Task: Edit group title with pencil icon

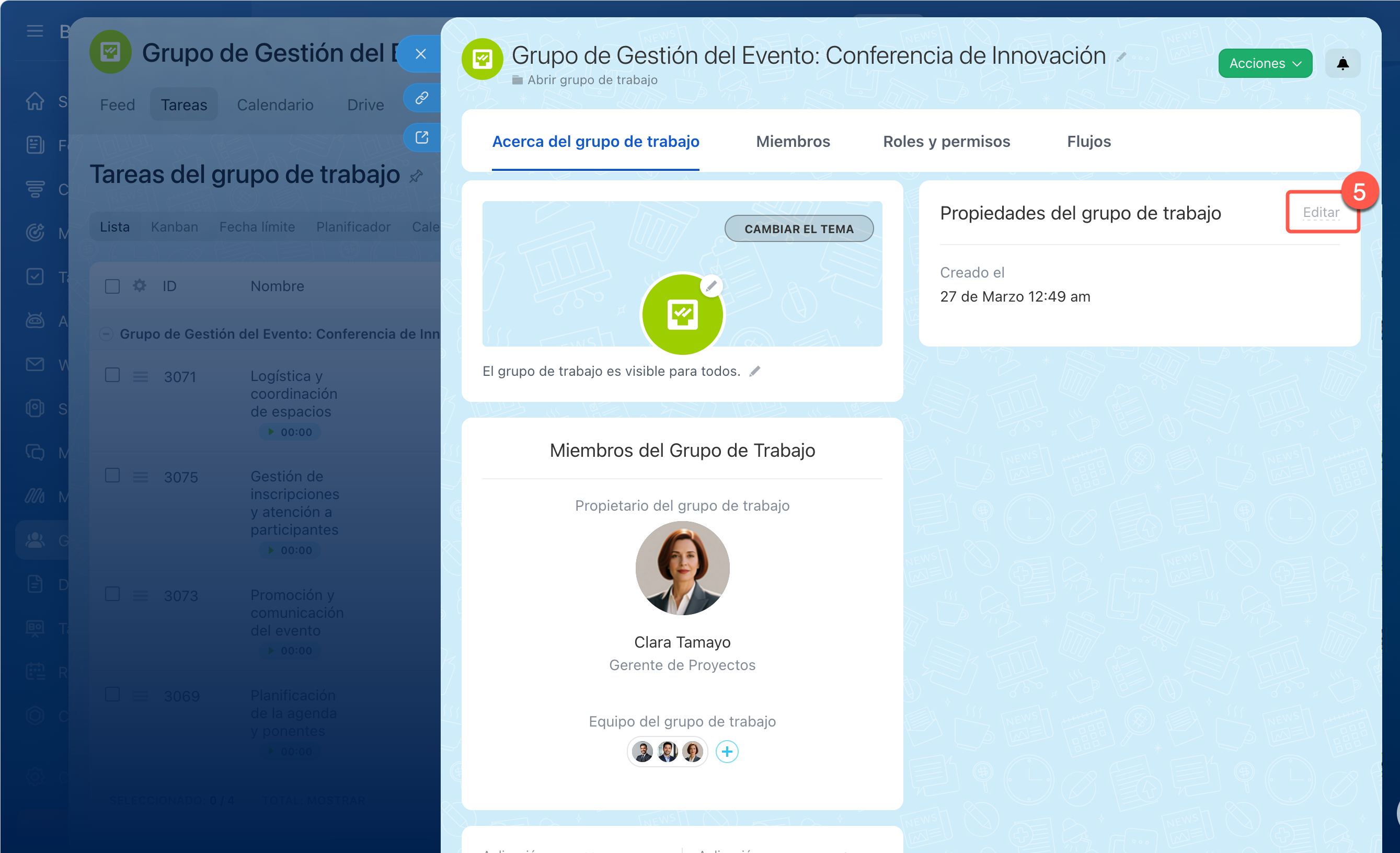Action: (x=1121, y=57)
